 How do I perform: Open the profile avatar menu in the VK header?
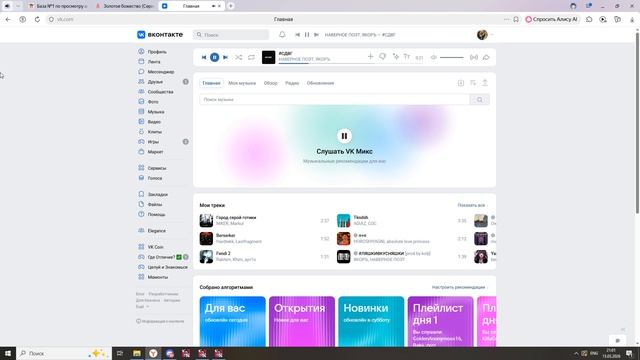click(484, 35)
